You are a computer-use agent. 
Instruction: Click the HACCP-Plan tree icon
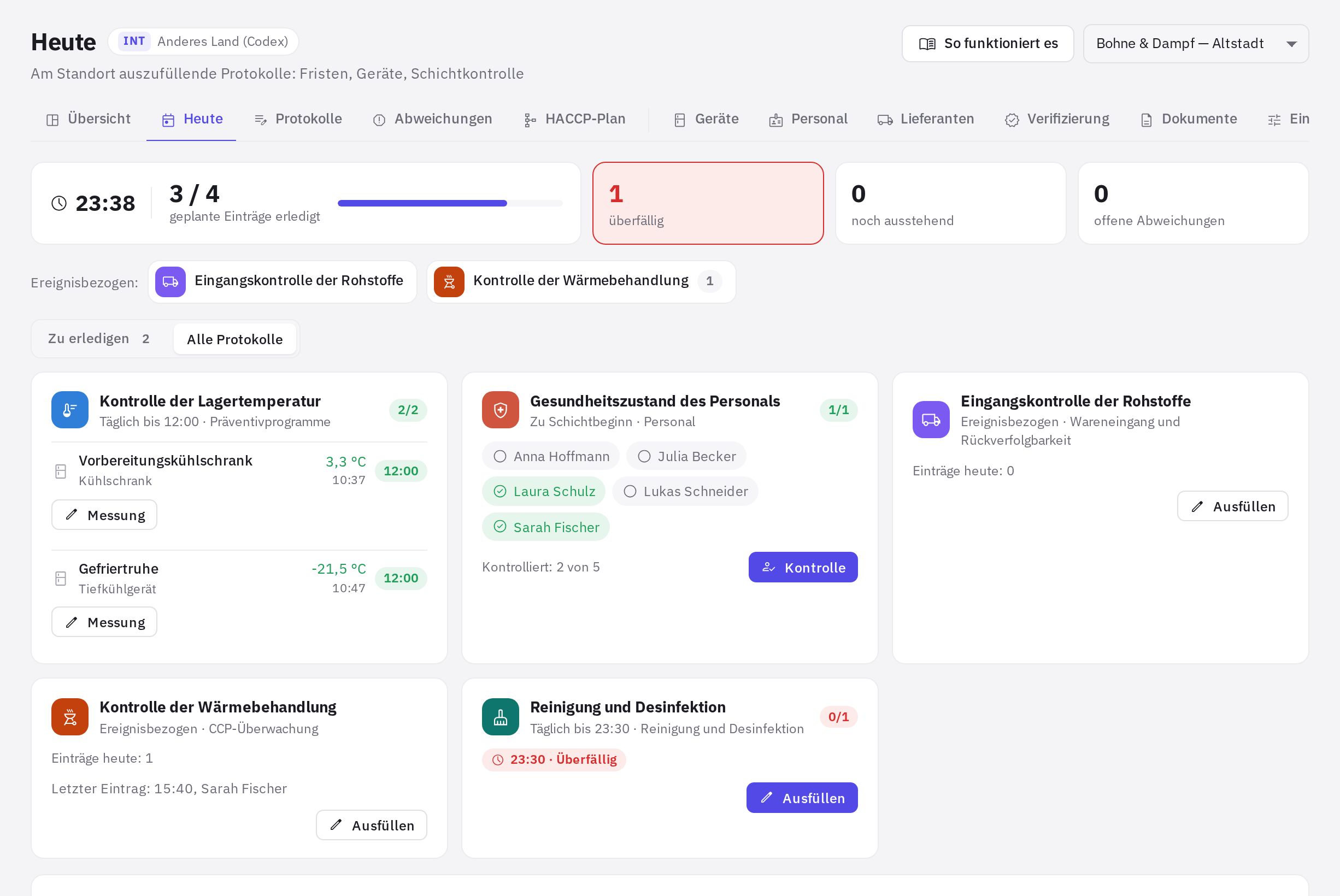click(x=530, y=120)
